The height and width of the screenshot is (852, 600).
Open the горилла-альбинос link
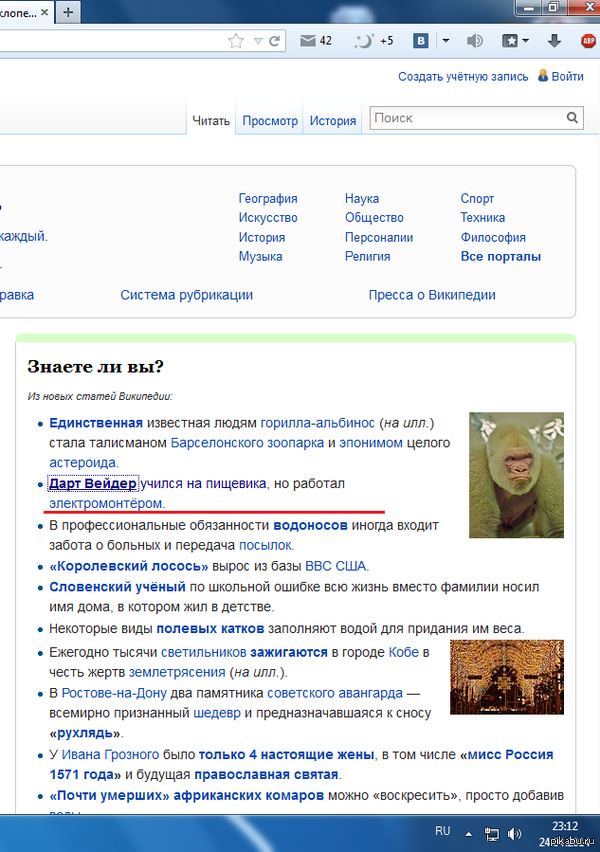317,423
